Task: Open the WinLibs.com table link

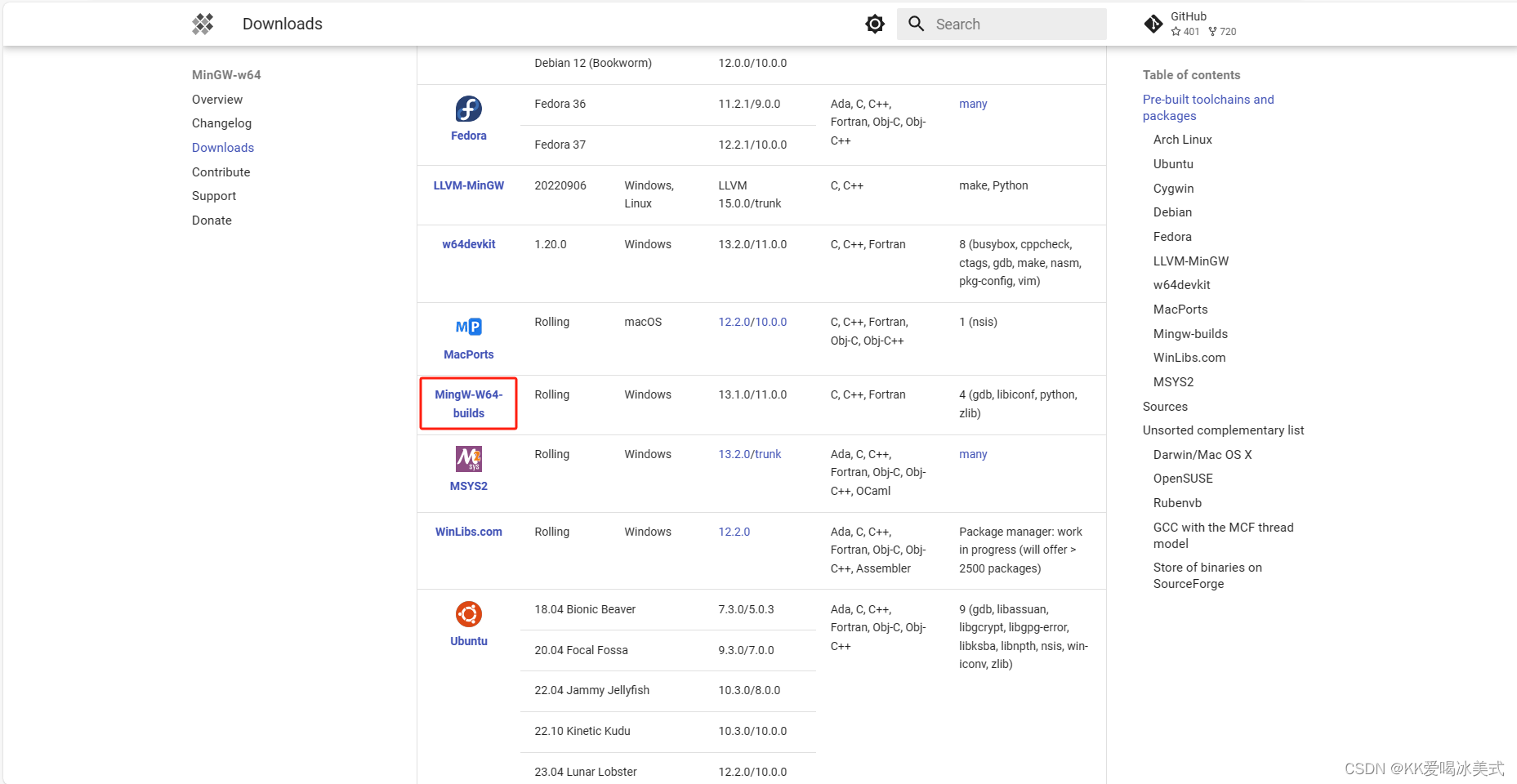Action: [x=469, y=532]
